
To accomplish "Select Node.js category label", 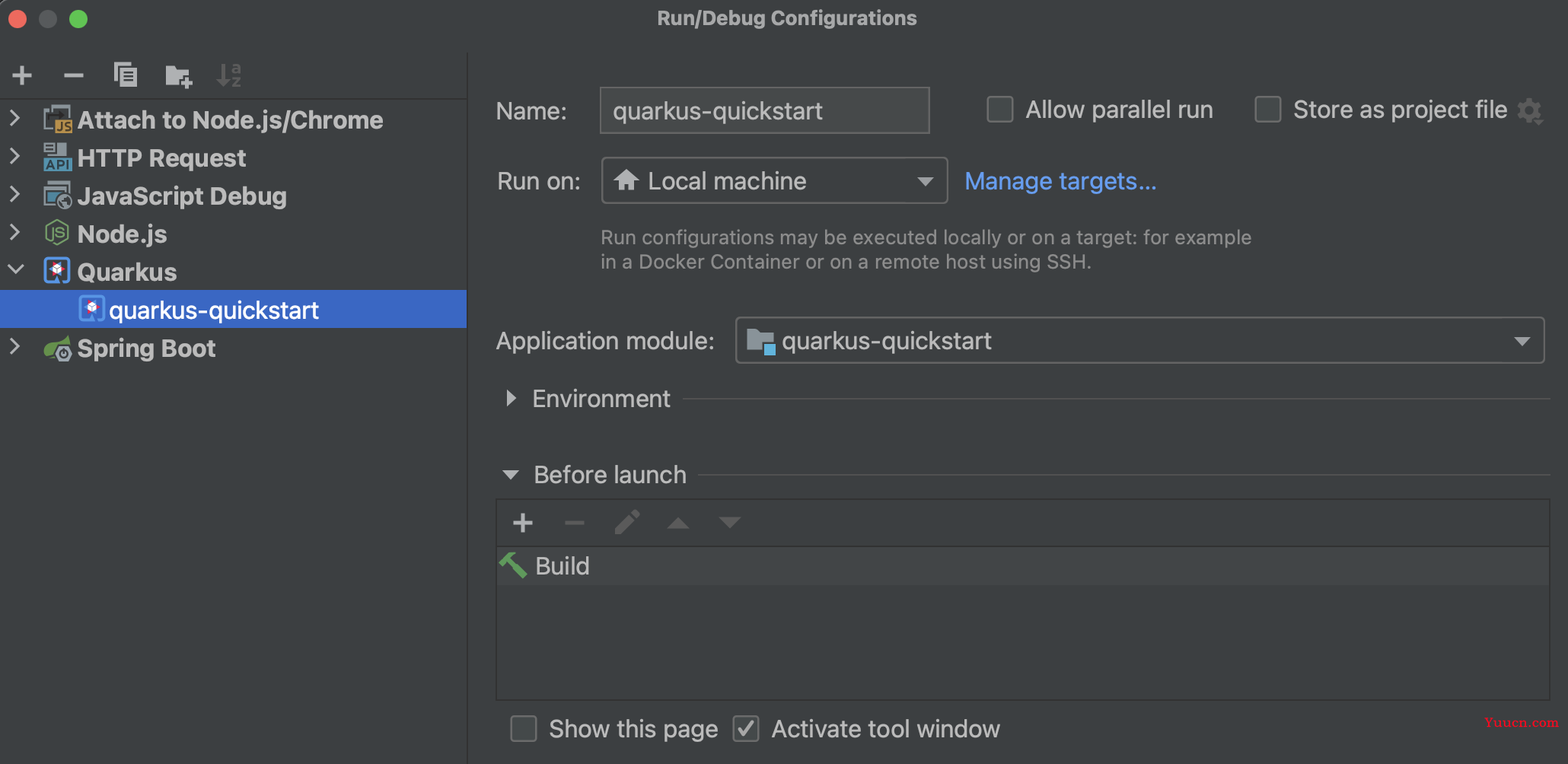I will pos(122,234).
